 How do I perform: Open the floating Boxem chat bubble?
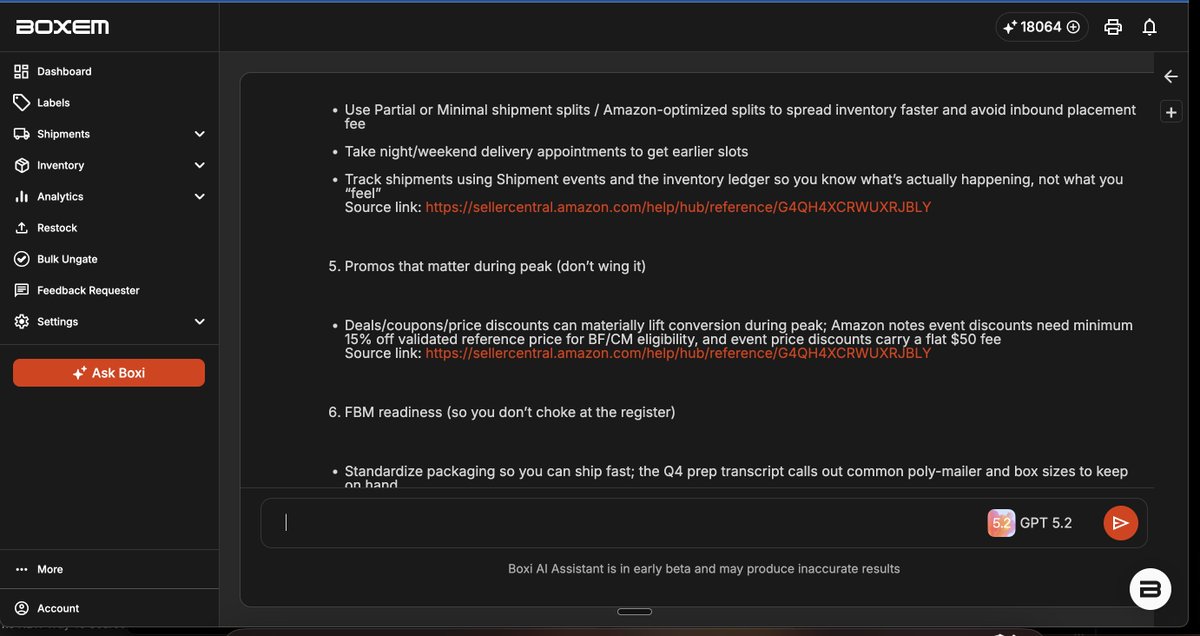coord(1150,589)
